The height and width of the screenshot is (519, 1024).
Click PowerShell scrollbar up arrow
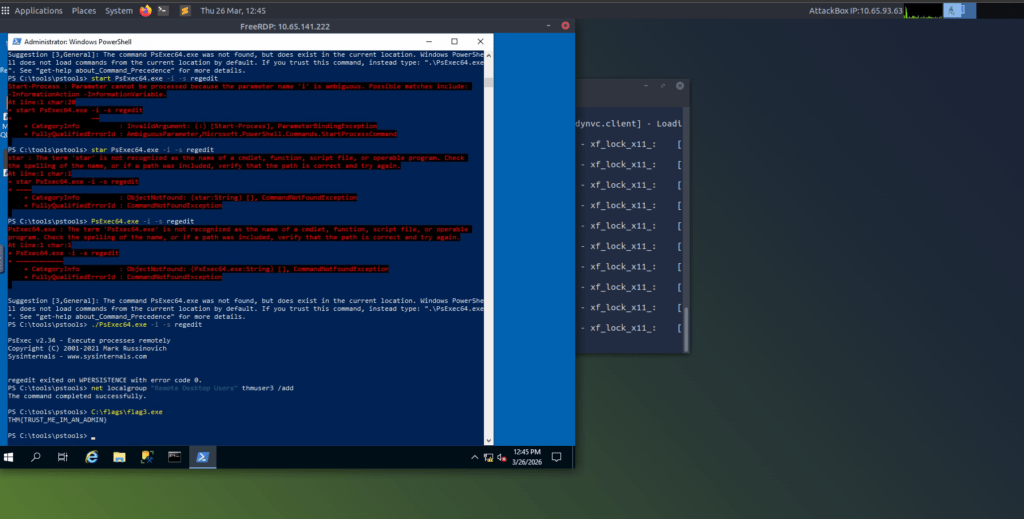pyautogui.click(x=488, y=56)
